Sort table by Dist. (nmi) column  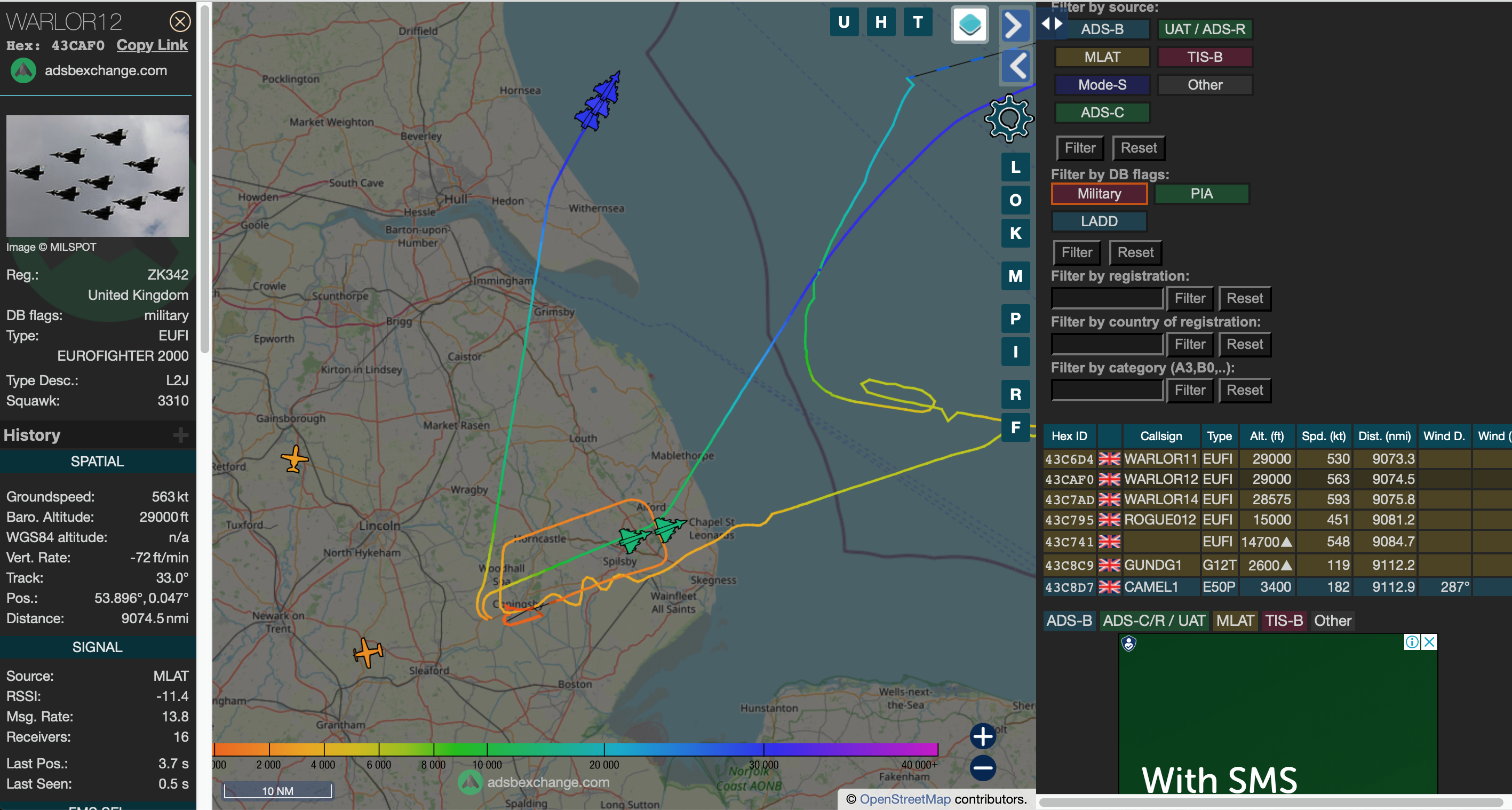click(x=1384, y=436)
